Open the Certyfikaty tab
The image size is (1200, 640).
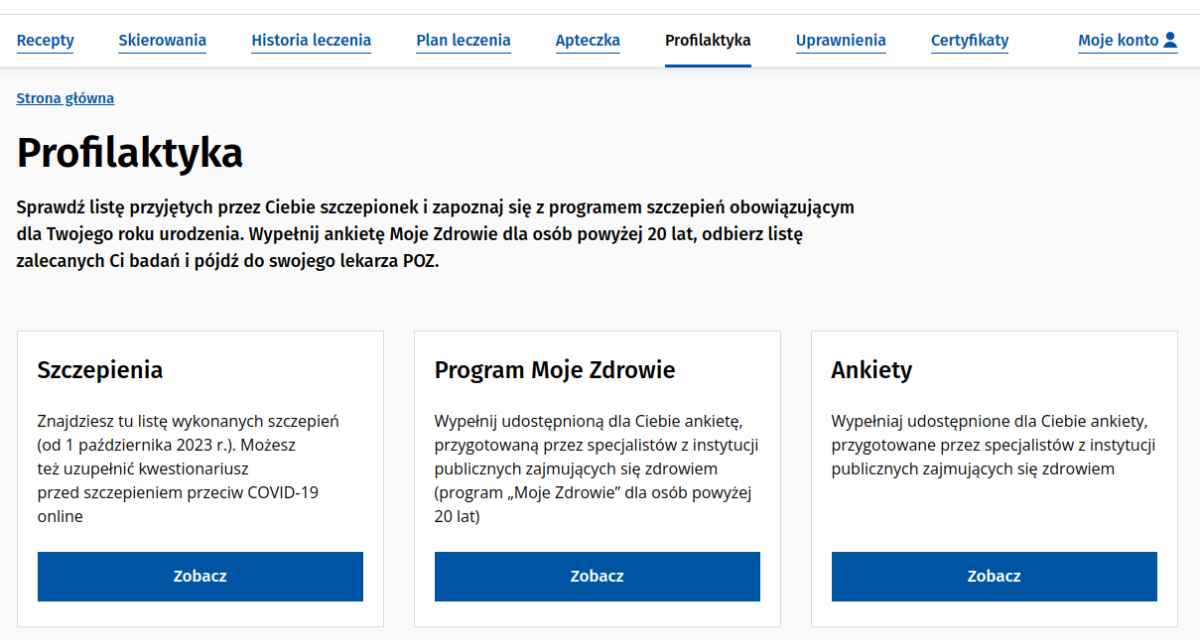coord(969,41)
